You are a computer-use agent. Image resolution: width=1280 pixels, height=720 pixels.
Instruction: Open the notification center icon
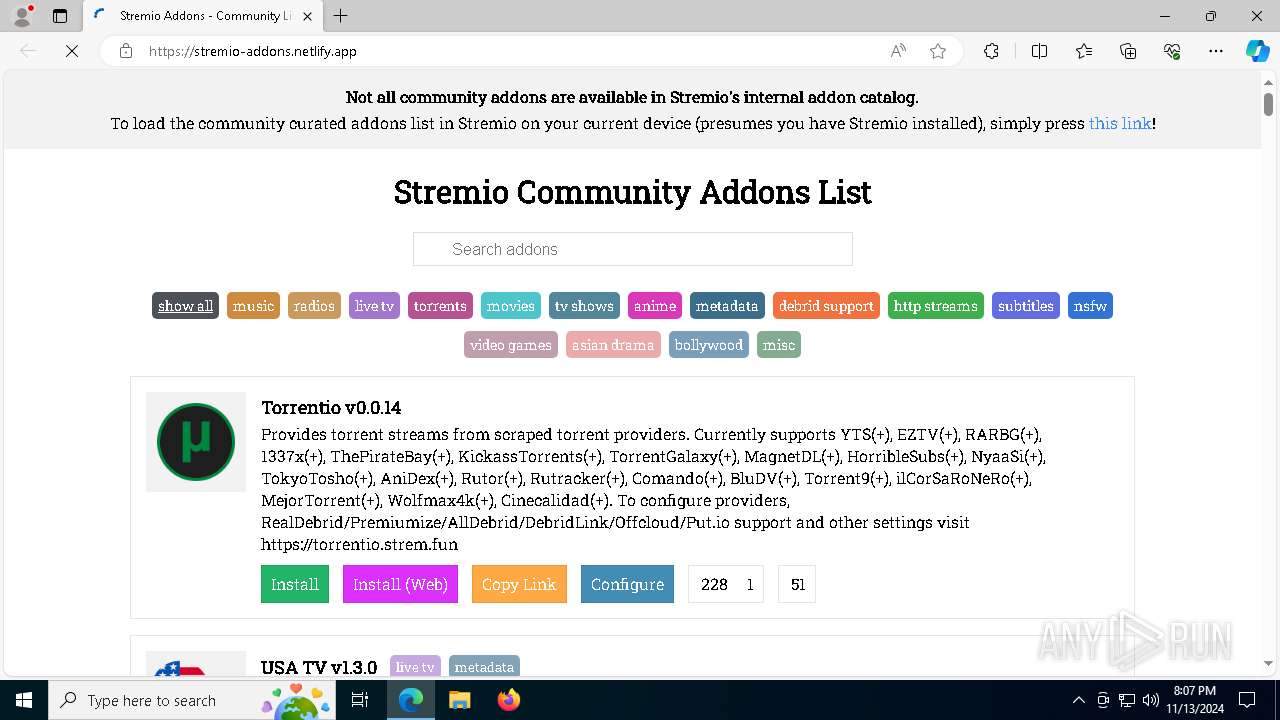click(x=1247, y=700)
